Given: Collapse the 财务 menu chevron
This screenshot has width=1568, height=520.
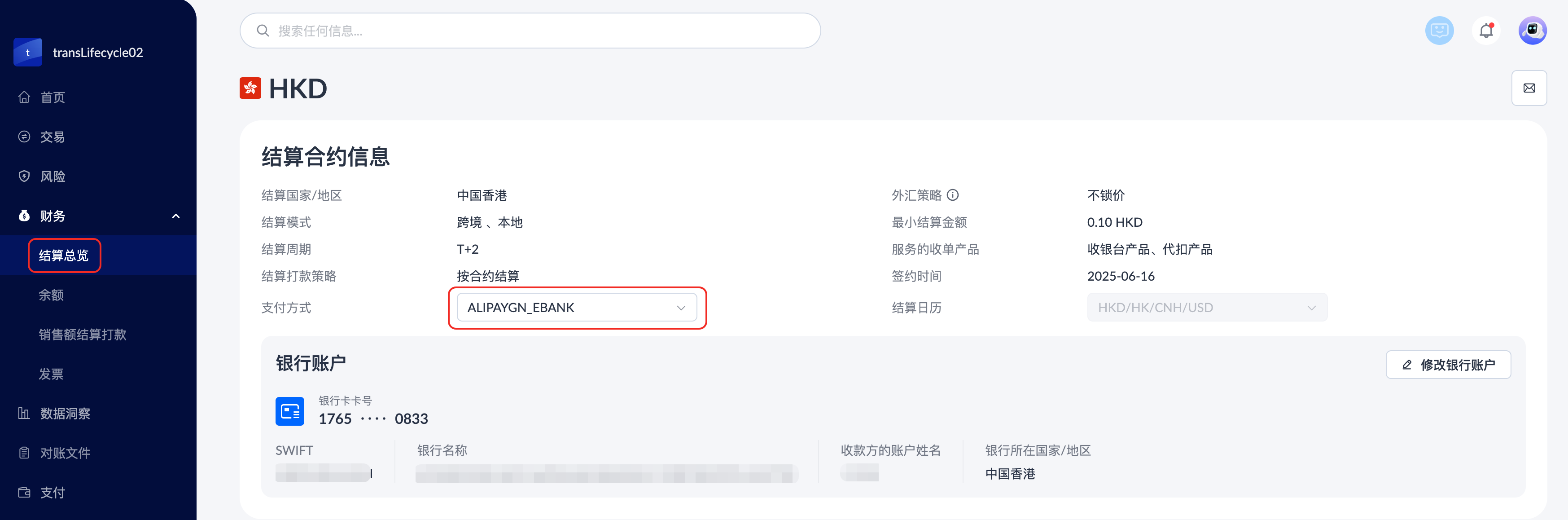Looking at the screenshot, I should tap(176, 216).
